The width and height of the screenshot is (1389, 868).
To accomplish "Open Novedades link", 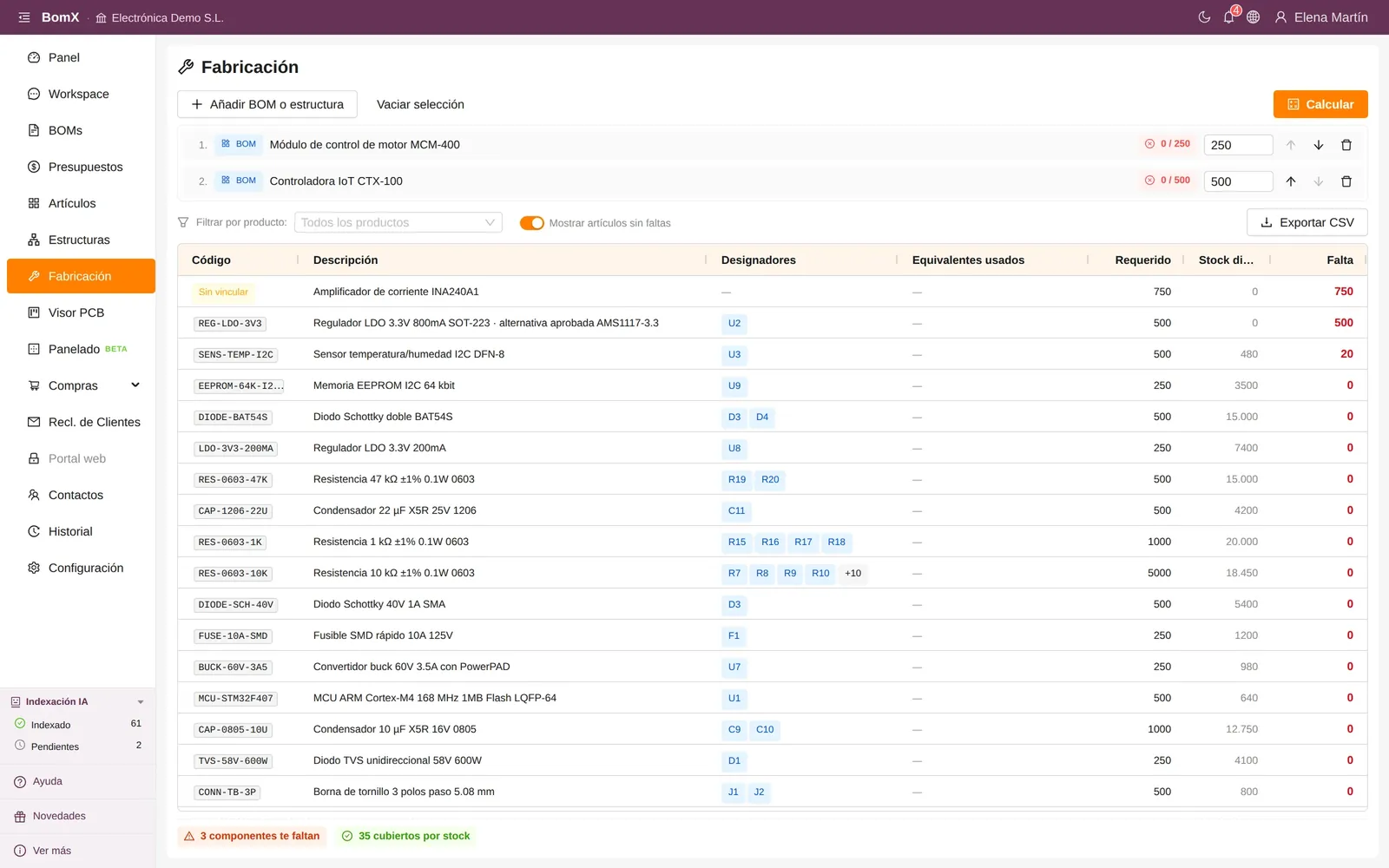I will (59, 816).
